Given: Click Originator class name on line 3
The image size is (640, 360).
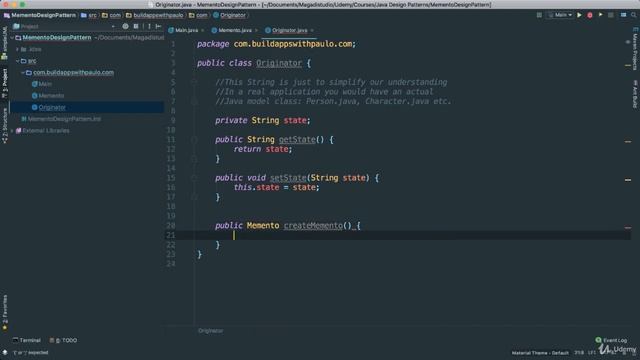Looking at the screenshot, I should click(279, 63).
